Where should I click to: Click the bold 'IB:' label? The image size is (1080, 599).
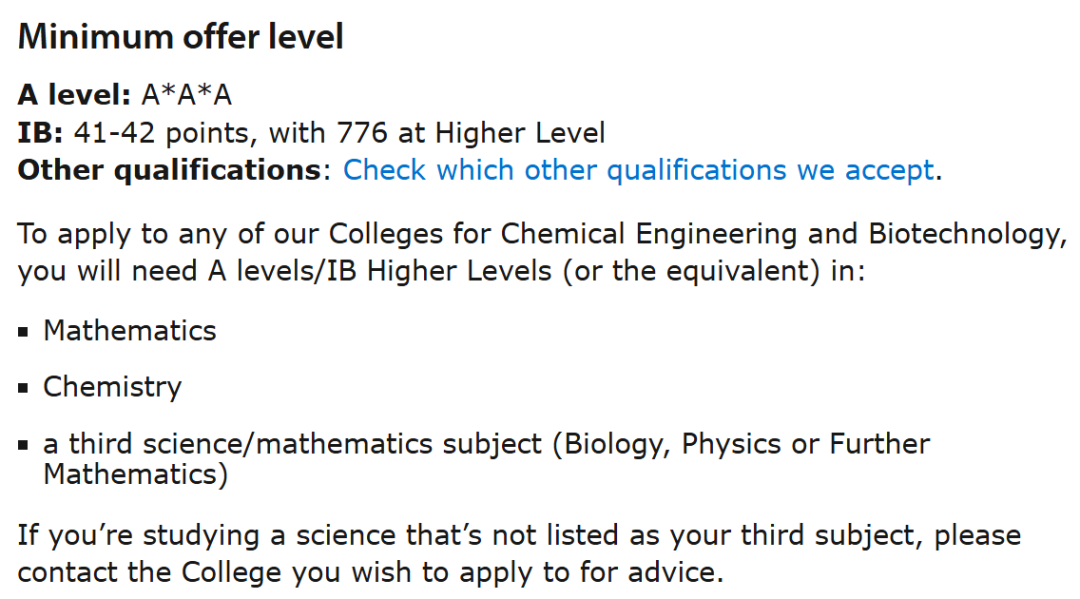point(40,132)
